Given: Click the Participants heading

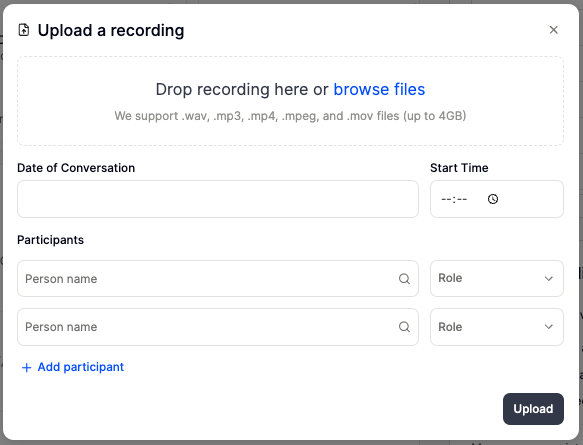Looking at the screenshot, I should coord(51,240).
